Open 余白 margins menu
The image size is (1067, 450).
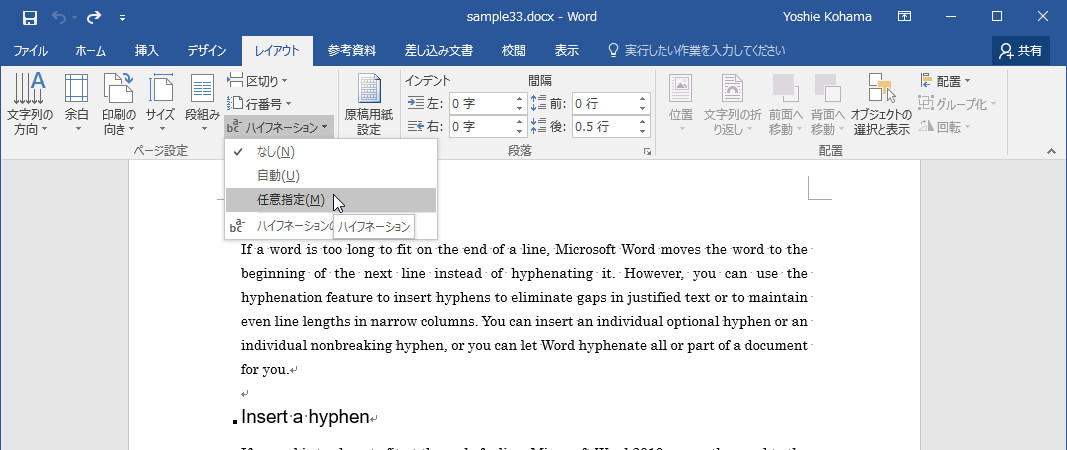[76, 103]
